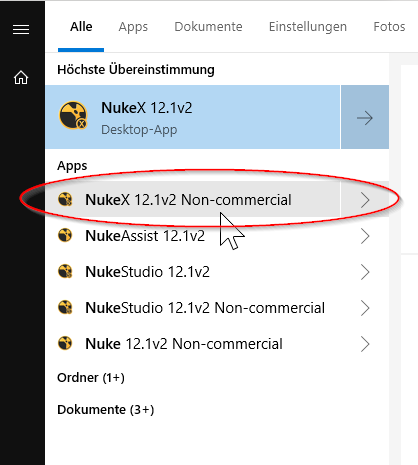The image size is (418, 465).
Task: Click the NukeX 12.1v2 best match icon
Action: click(x=73, y=115)
